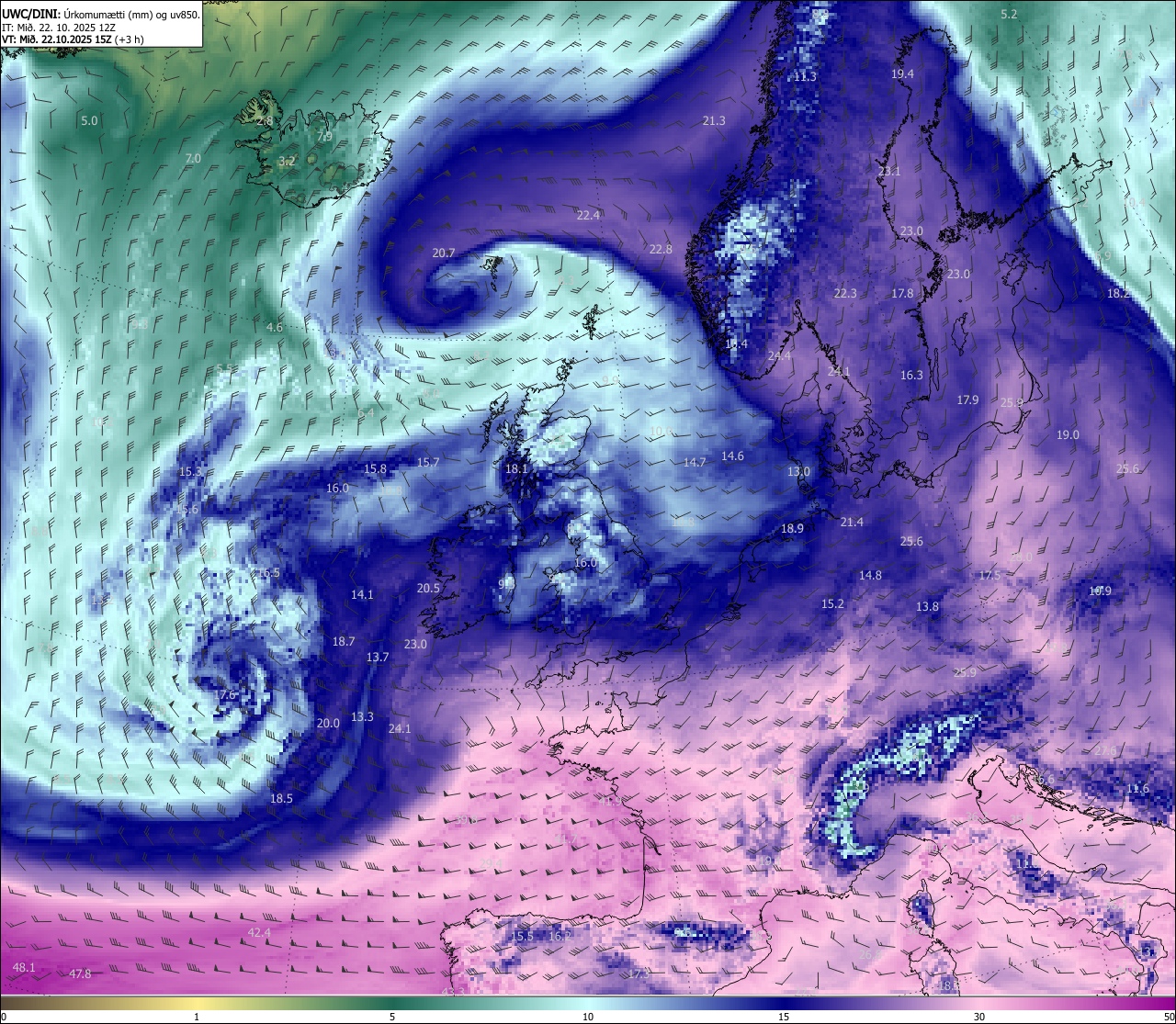This screenshot has width=1176, height=1024.
Task: Click the 14.1 value west of Ireland
Action: (x=362, y=594)
